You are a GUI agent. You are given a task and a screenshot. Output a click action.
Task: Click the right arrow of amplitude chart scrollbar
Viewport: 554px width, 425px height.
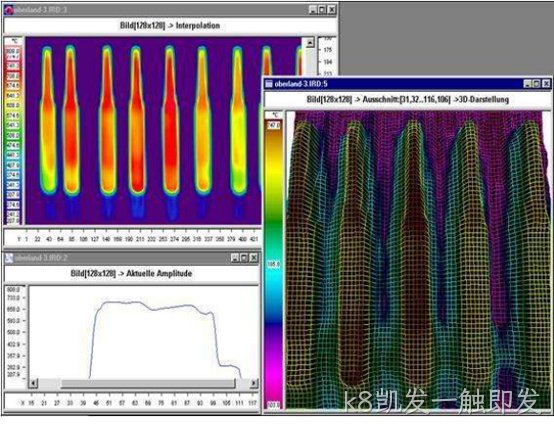[x=254, y=383]
